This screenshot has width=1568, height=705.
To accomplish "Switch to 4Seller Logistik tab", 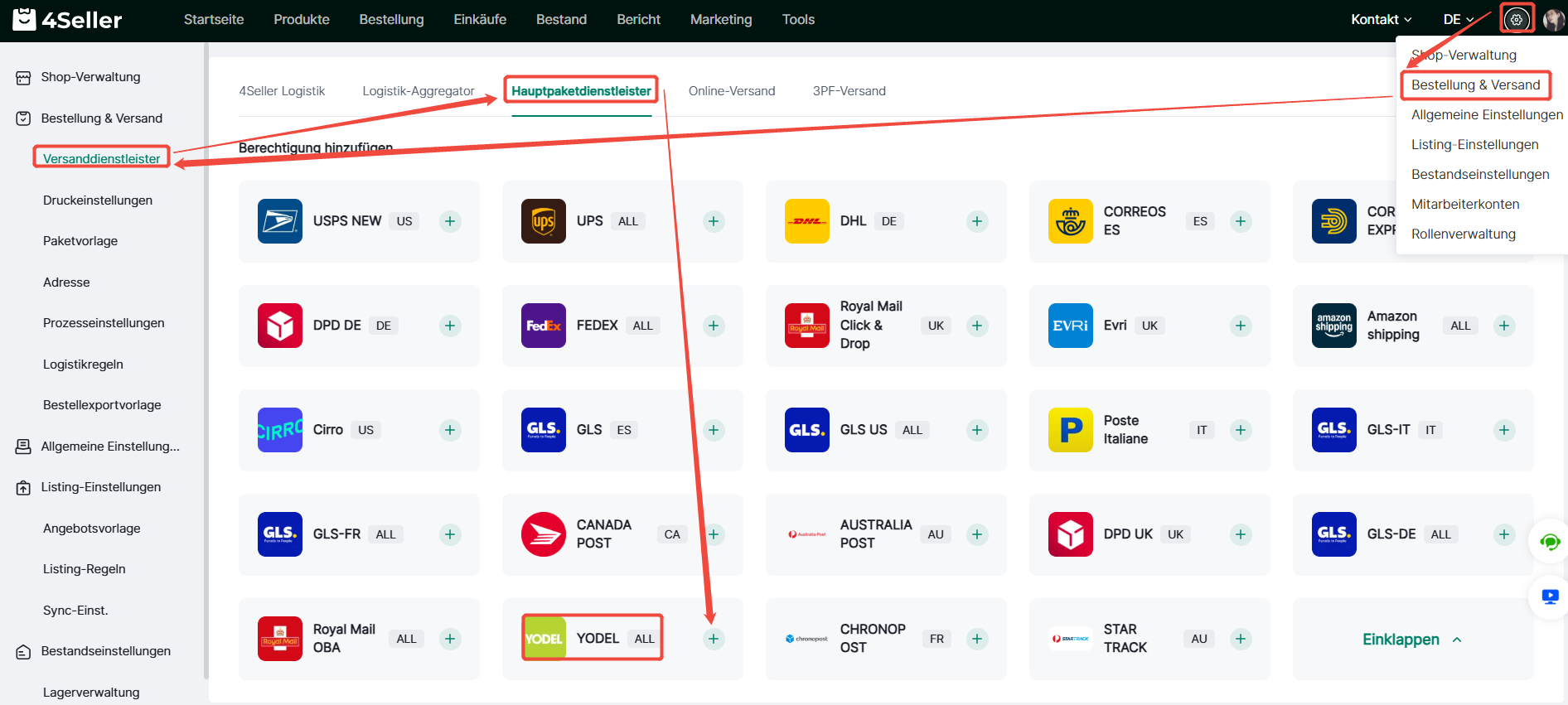I will point(282,91).
